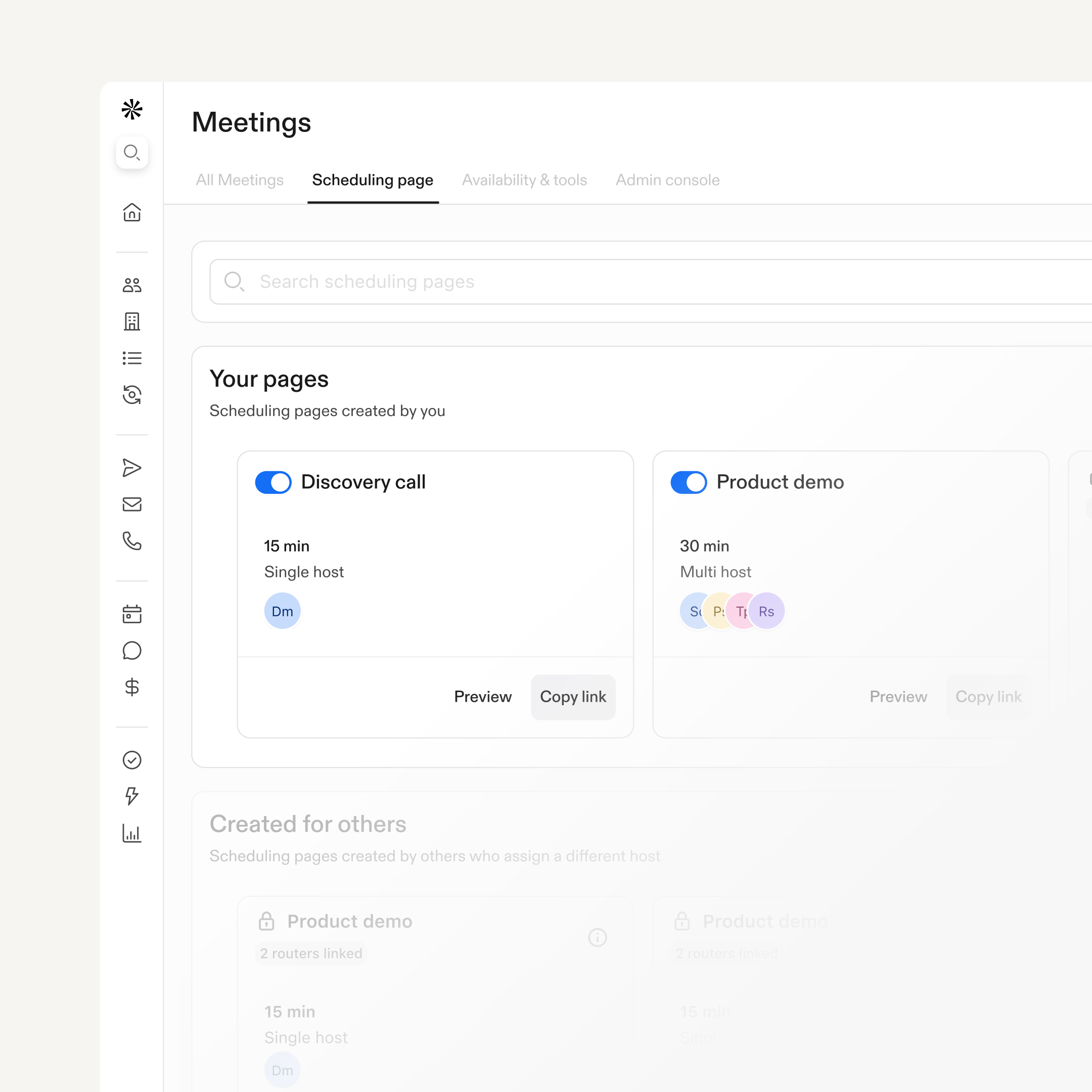The width and height of the screenshot is (1092, 1092).
Task: Turn off the Product demo toggle
Action: [x=689, y=482]
